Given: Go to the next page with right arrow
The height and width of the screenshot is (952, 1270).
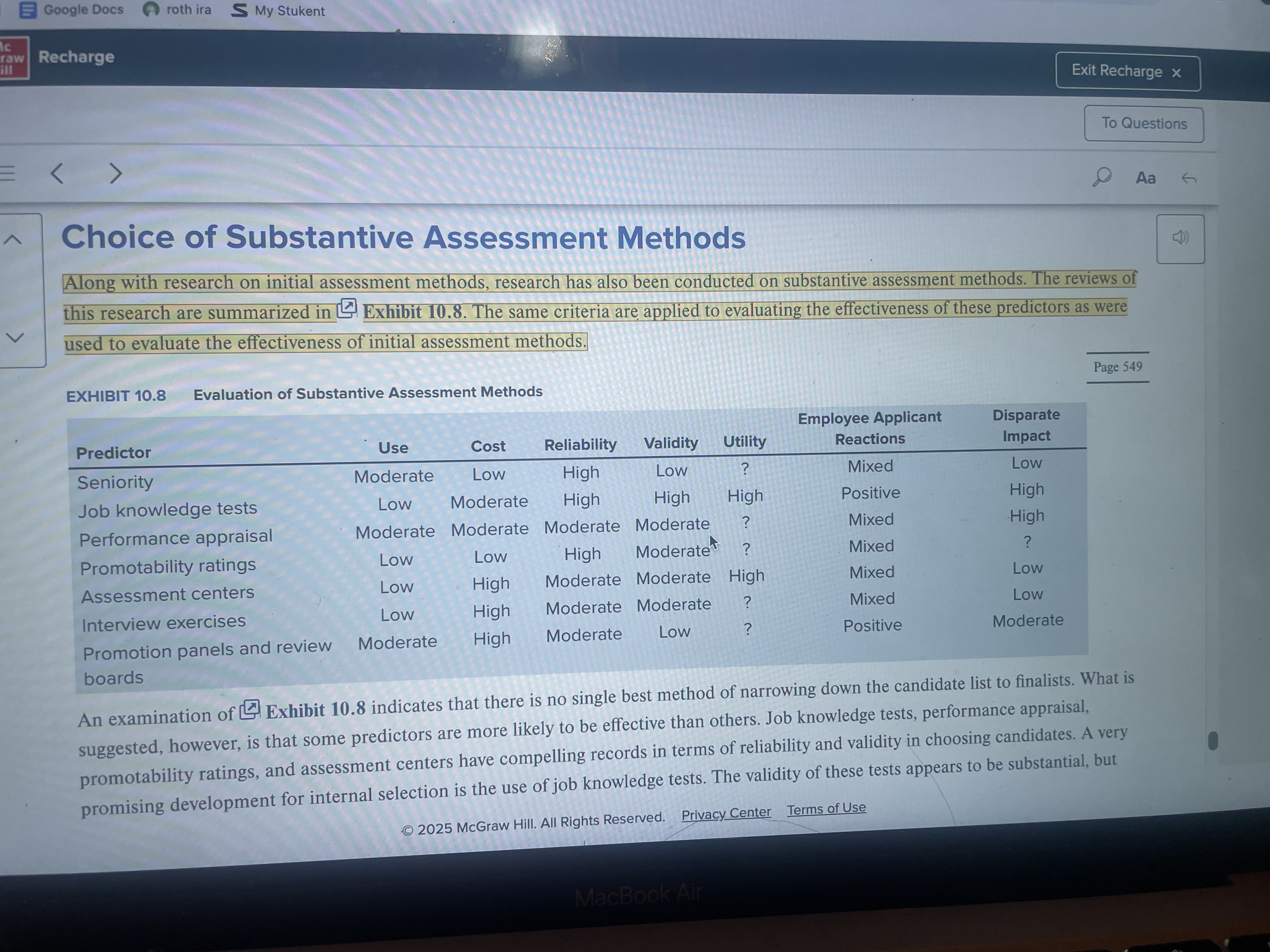Looking at the screenshot, I should (x=115, y=173).
